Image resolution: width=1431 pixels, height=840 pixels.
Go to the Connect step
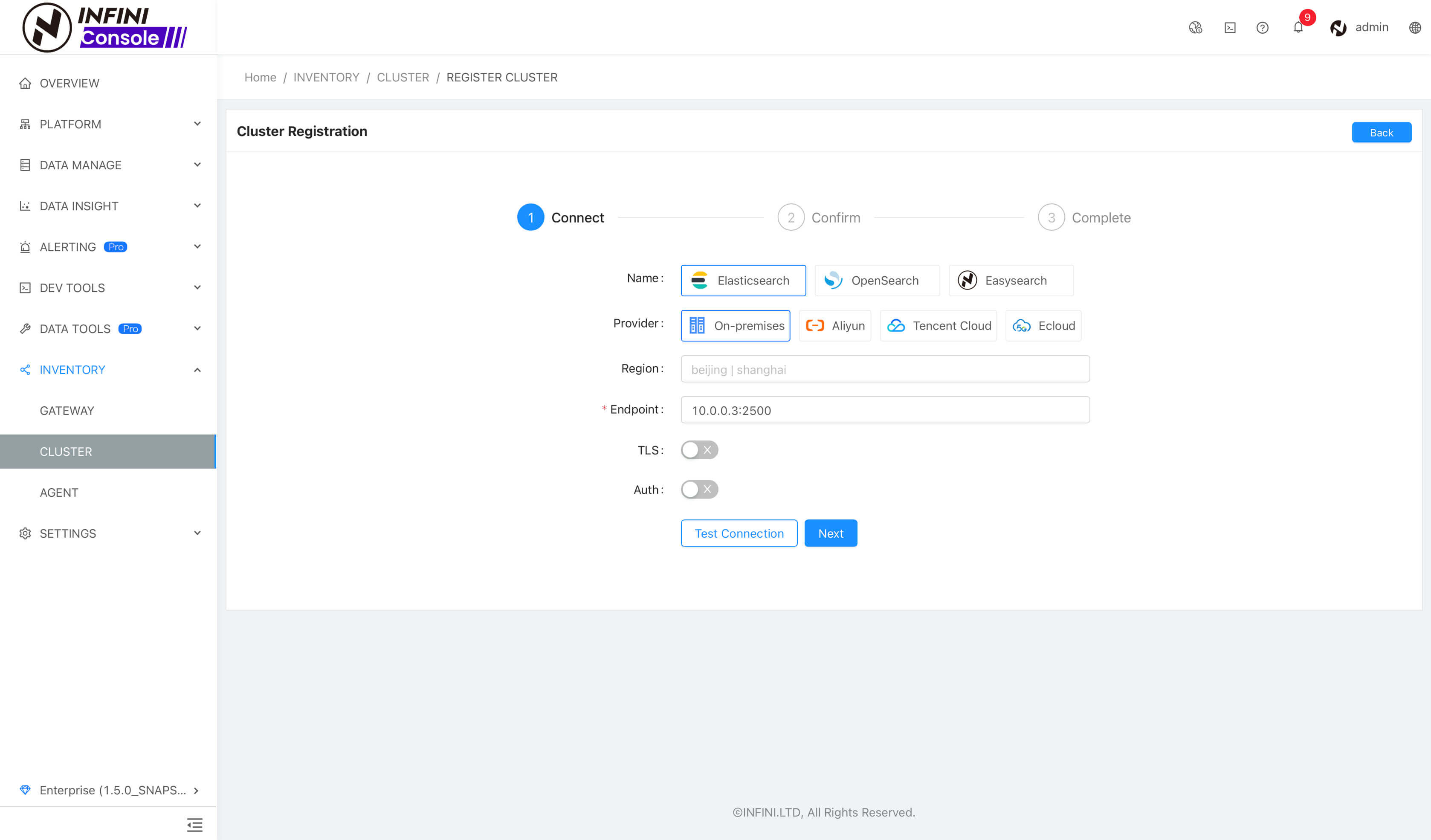(560, 217)
